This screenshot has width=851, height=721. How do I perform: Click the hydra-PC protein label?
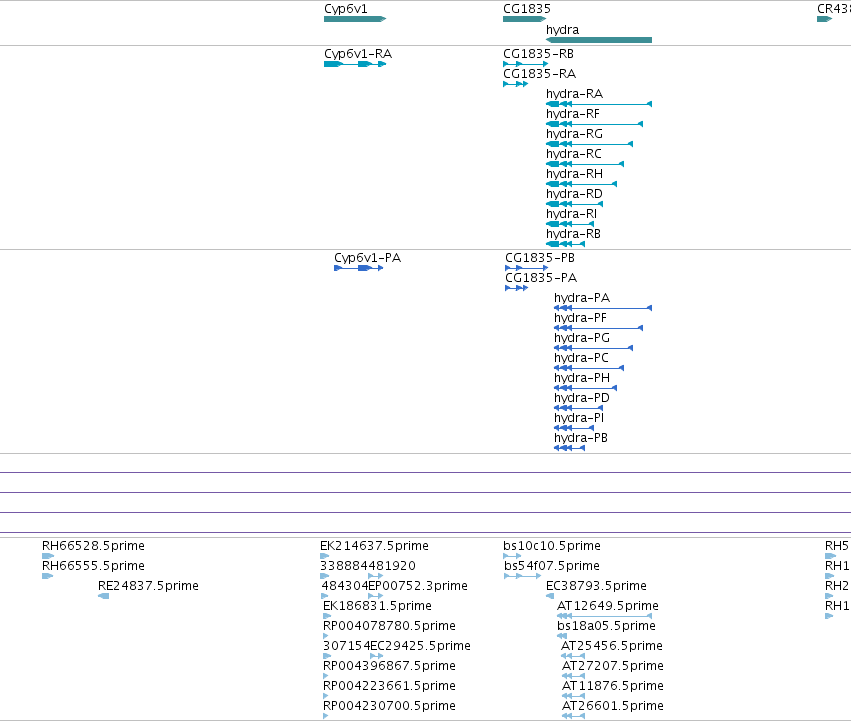(581, 359)
